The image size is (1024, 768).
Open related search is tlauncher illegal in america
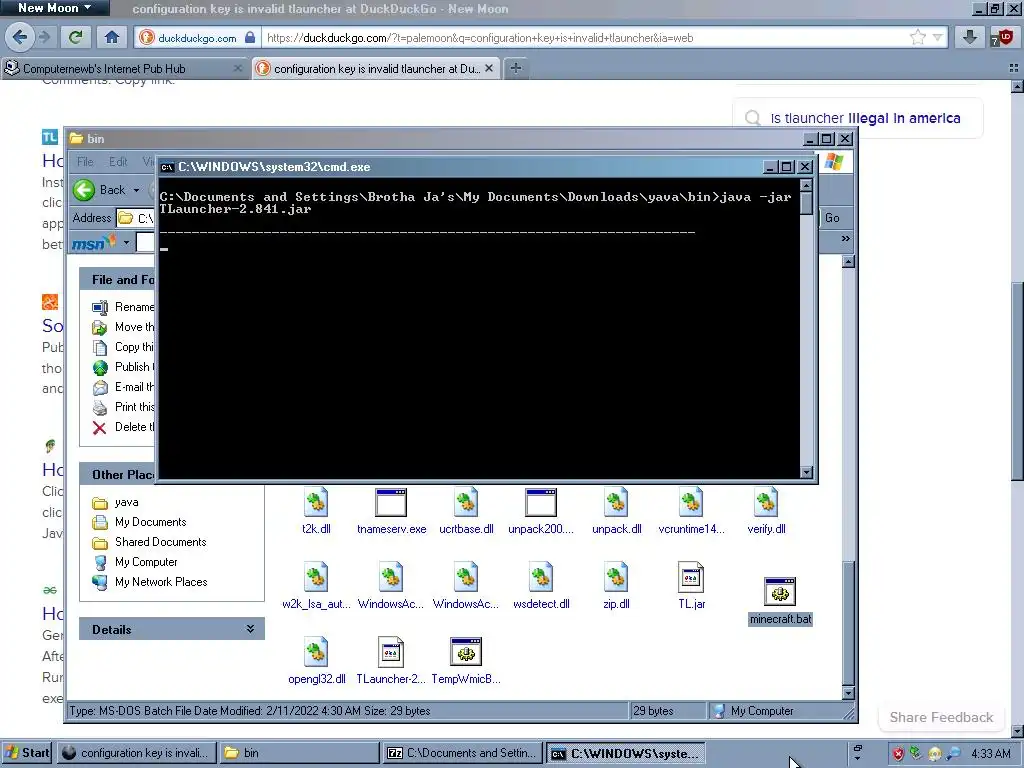(857, 118)
